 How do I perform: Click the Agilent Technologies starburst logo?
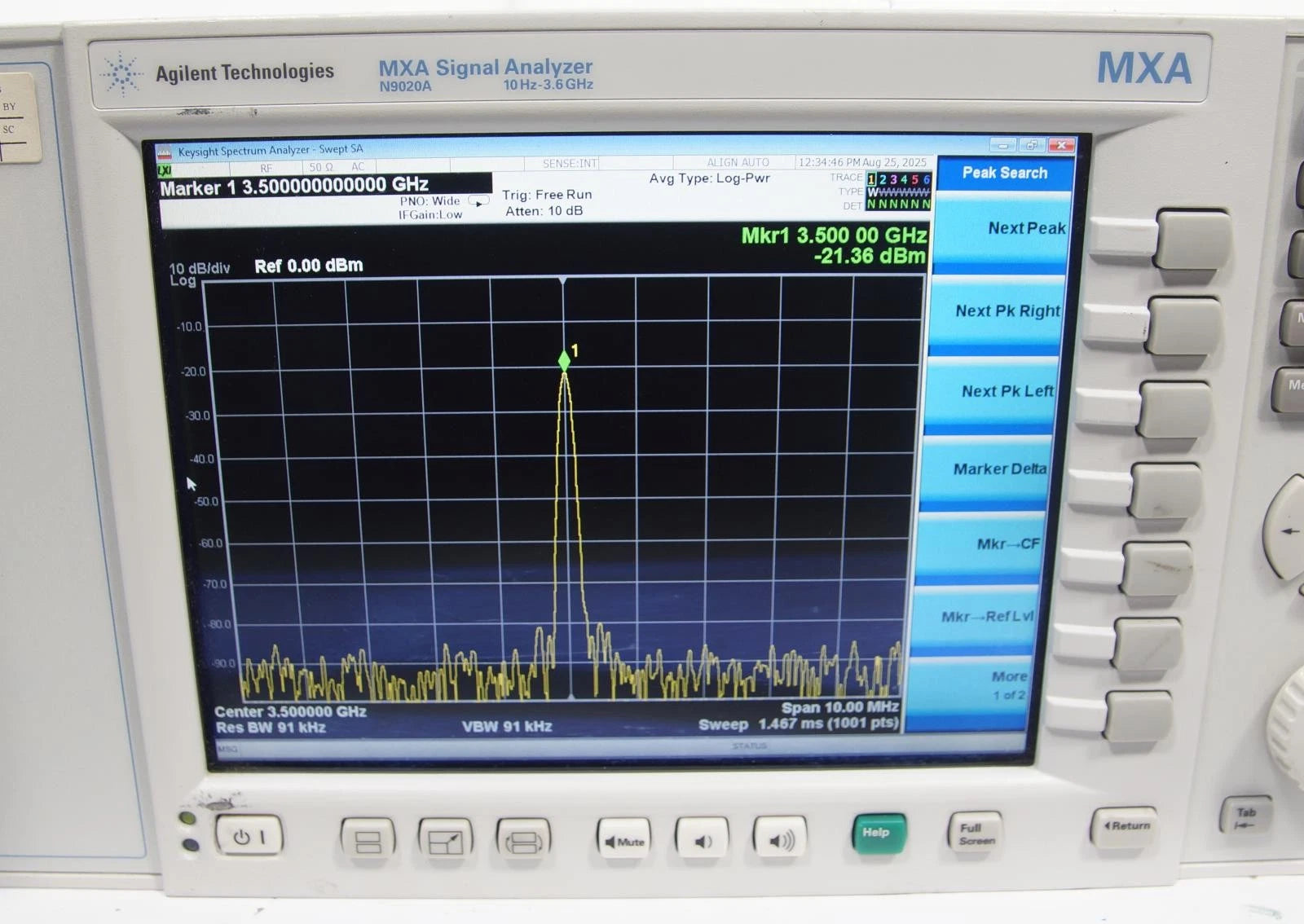pyautogui.click(x=122, y=73)
